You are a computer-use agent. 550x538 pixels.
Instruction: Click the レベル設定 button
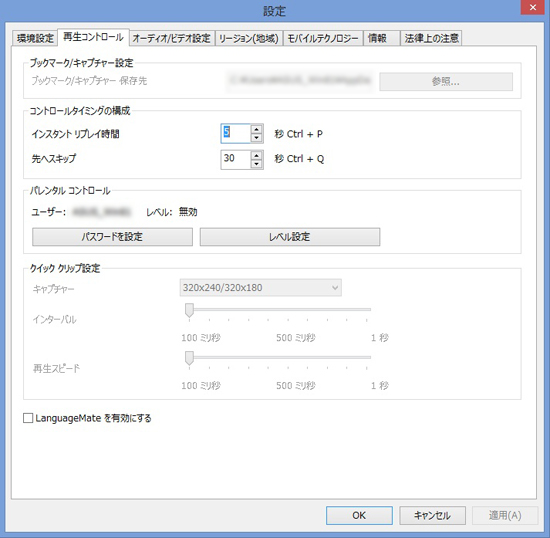point(290,237)
